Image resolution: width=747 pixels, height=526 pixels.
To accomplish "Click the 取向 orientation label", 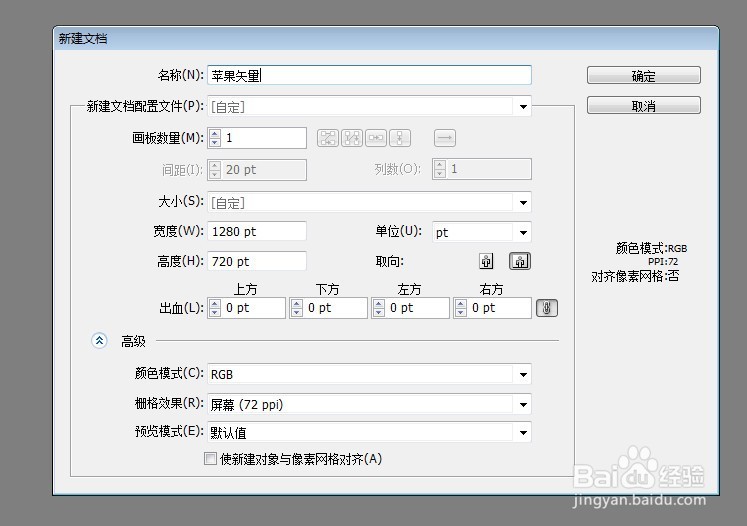I will pos(390,262).
